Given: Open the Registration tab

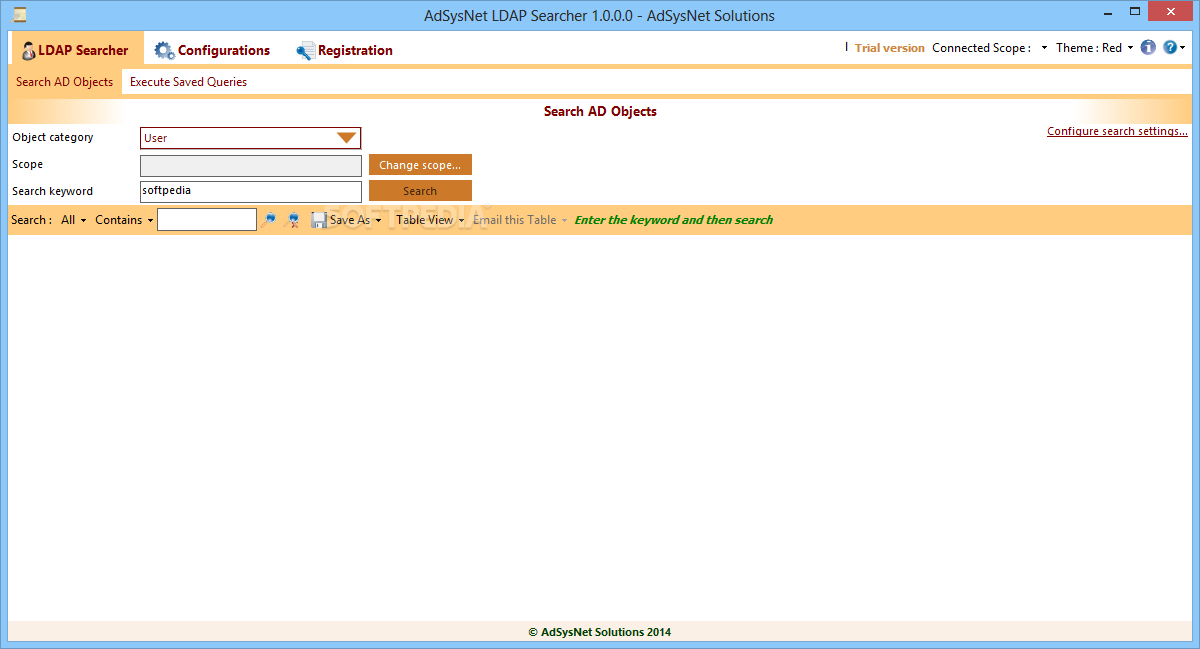Looking at the screenshot, I should point(344,50).
